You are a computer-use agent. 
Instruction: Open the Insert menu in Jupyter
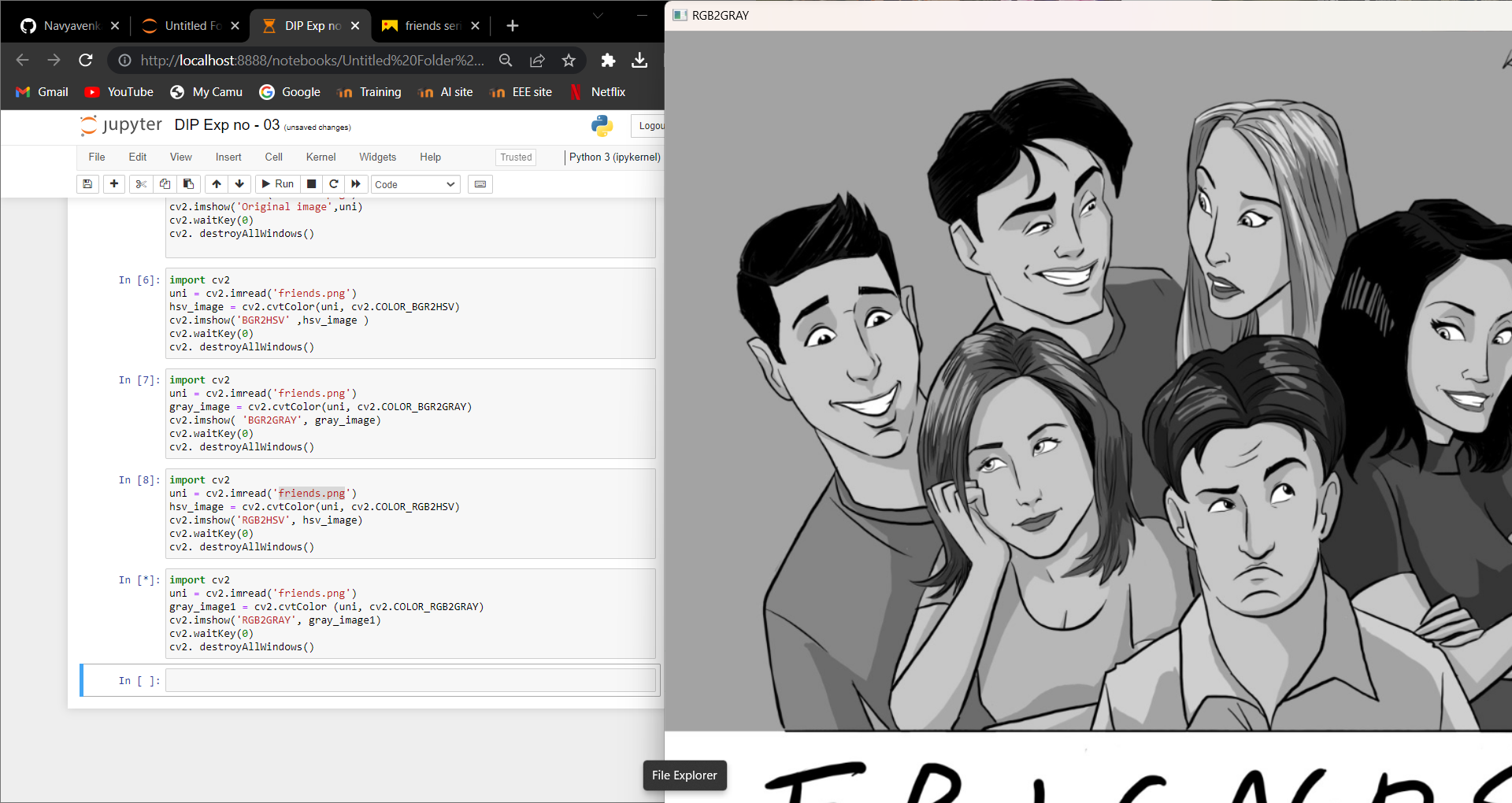tap(228, 157)
